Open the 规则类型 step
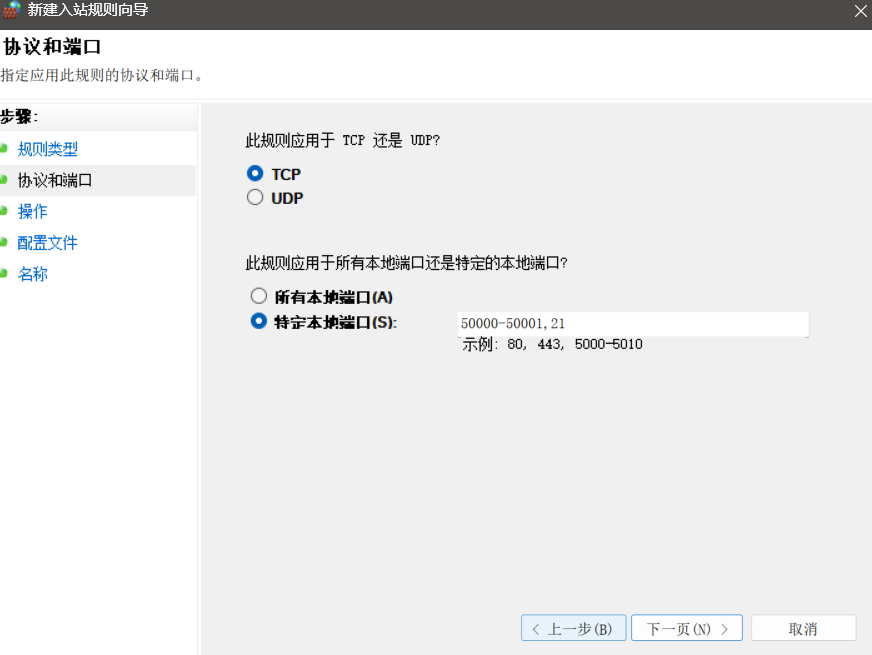This screenshot has height=655, width=872. (48, 148)
